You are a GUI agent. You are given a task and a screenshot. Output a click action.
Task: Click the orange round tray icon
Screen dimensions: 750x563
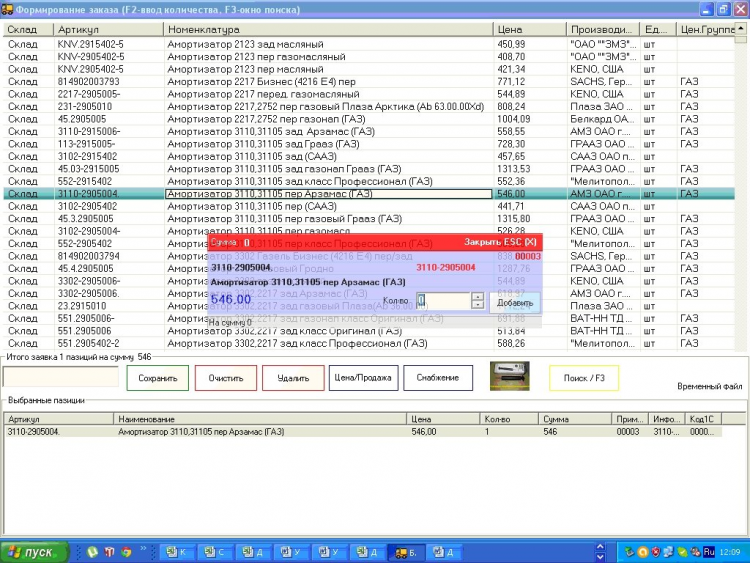click(643, 552)
